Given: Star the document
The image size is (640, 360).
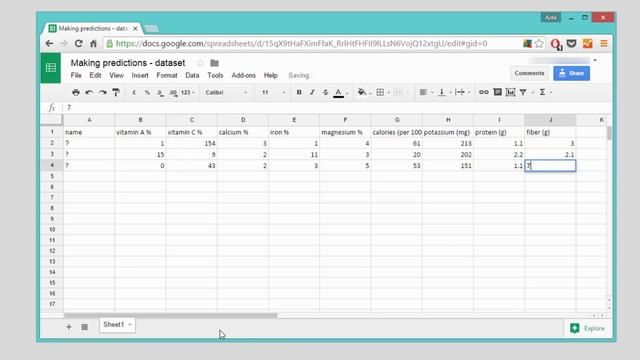Looking at the screenshot, I should coord(200,63).
